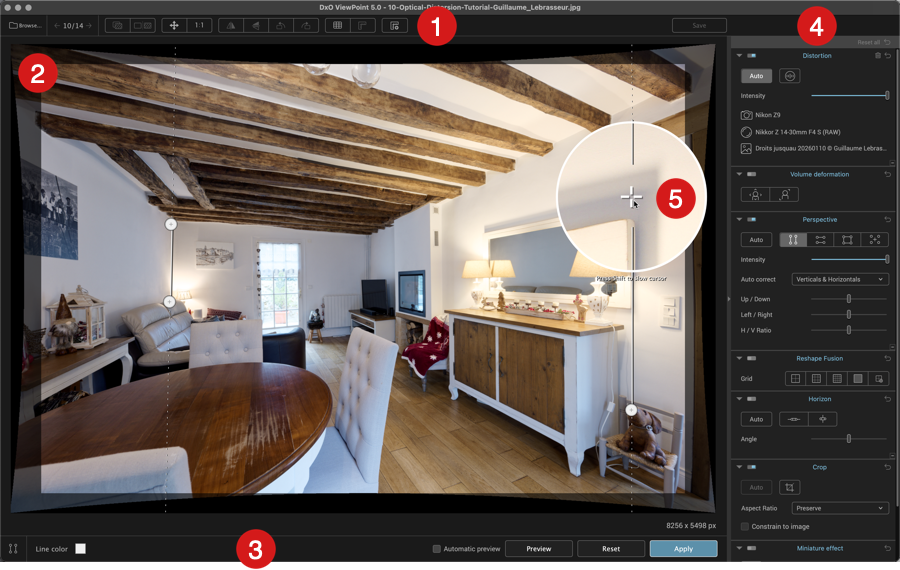
Task: Enable Constrain to image checkbox
Action: point(745,526)
